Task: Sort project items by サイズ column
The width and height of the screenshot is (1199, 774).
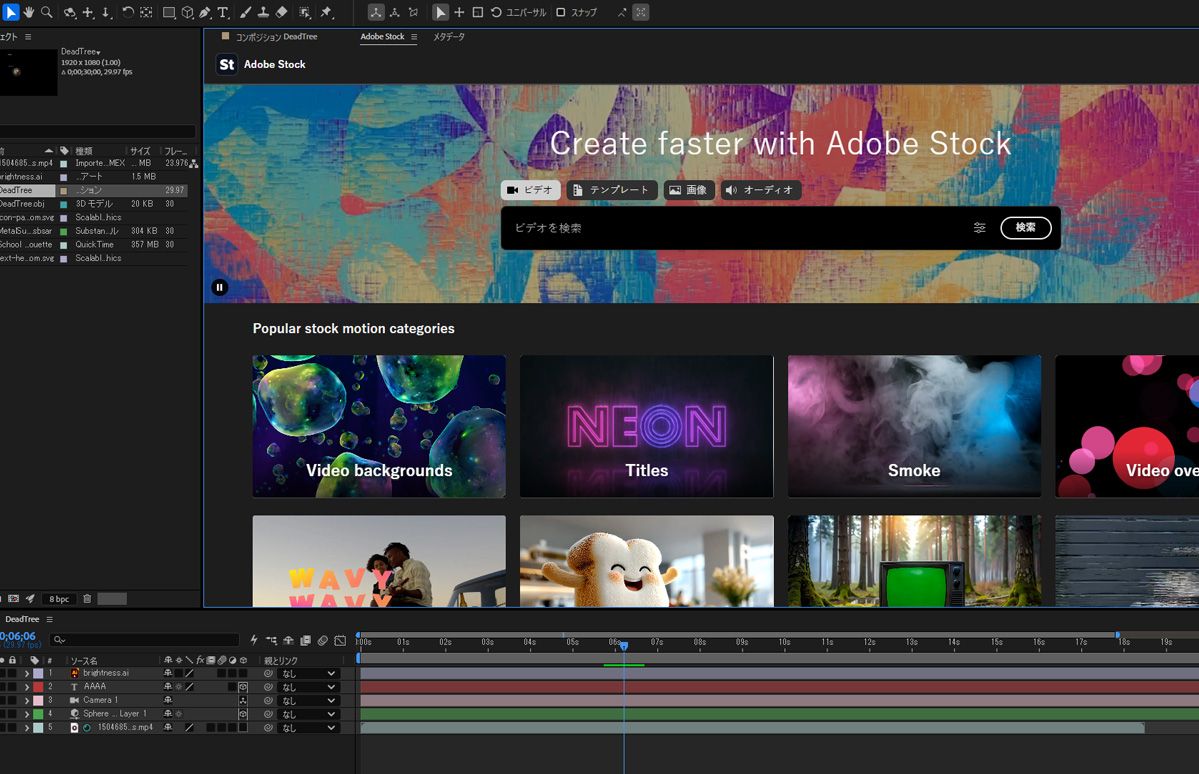Action: 140,151
